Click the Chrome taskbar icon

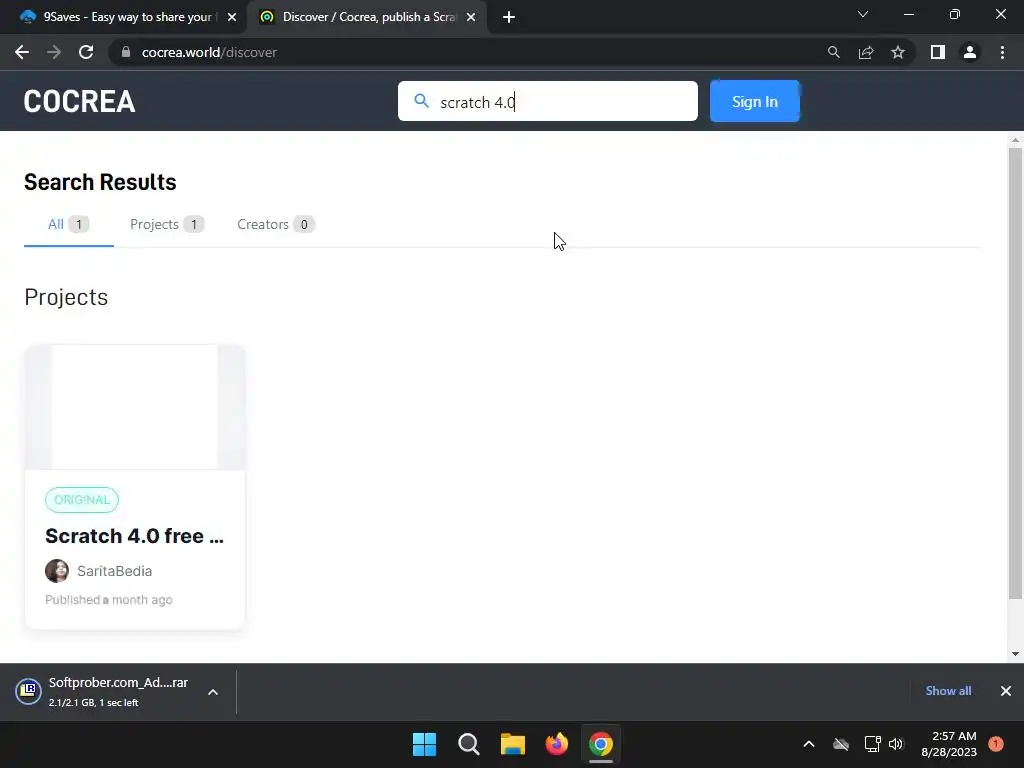click(x=600, y=744)
